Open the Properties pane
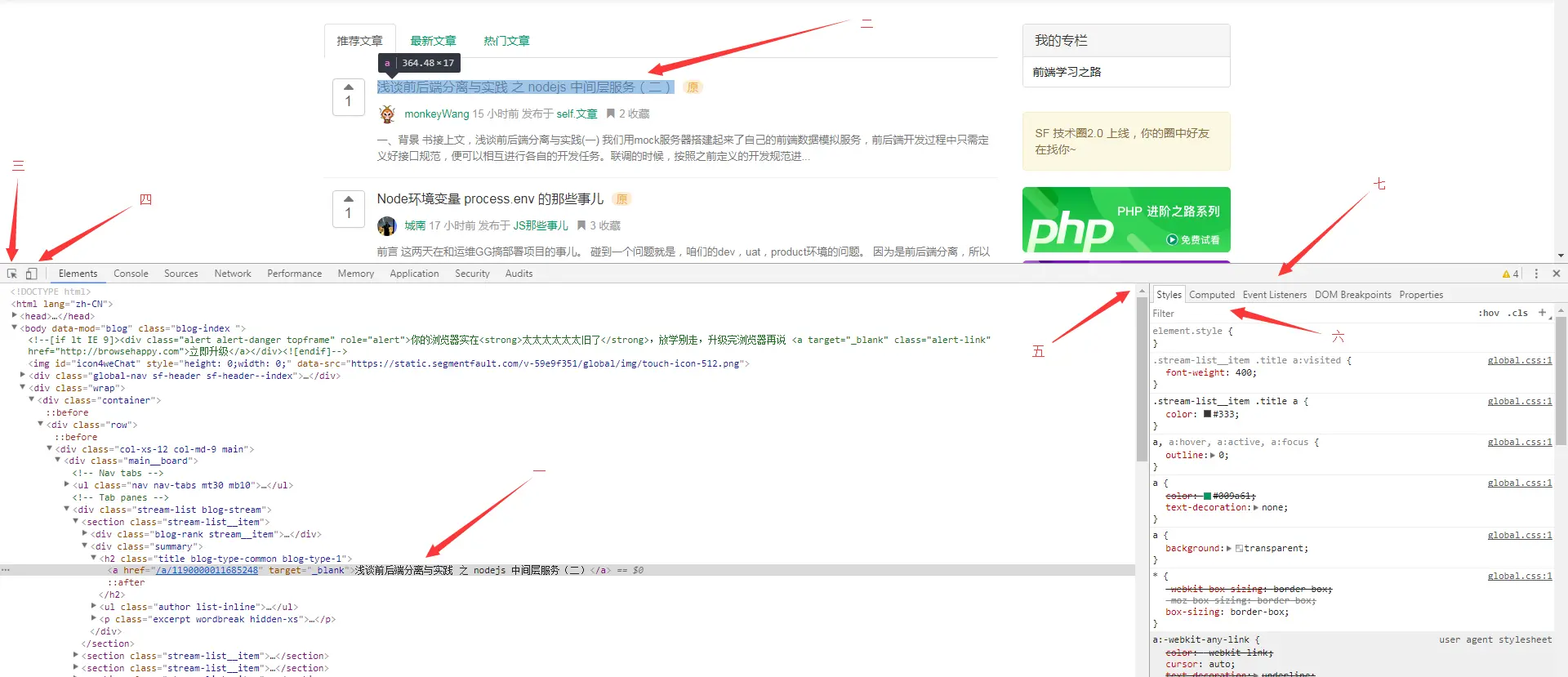This screenshot has width=1568, height=677. [x=1421, y=295]
